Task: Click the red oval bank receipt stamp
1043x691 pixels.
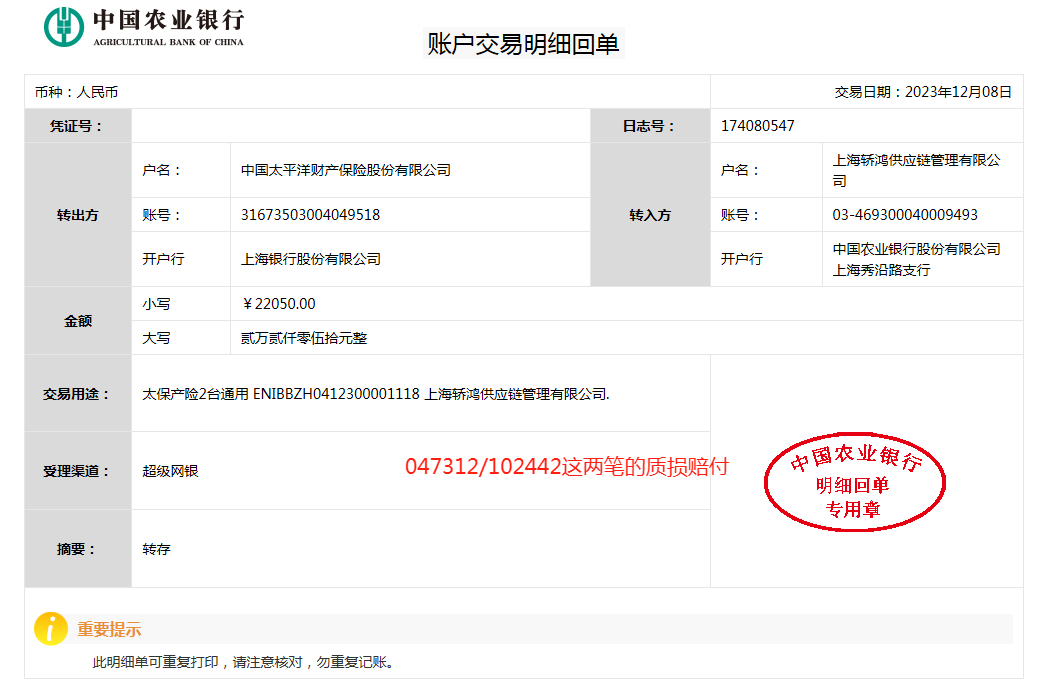Action: click(x=854, y=485)
